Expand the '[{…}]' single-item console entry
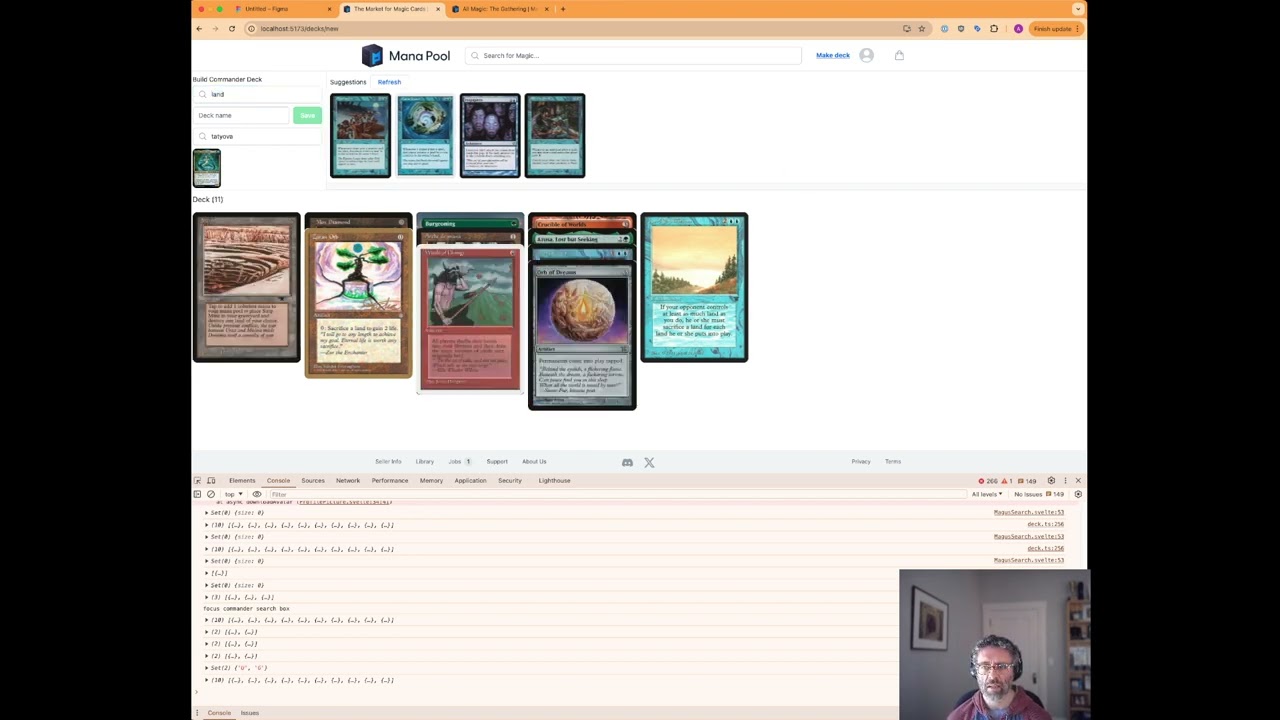1280x720 pixels. pos(207,573)
